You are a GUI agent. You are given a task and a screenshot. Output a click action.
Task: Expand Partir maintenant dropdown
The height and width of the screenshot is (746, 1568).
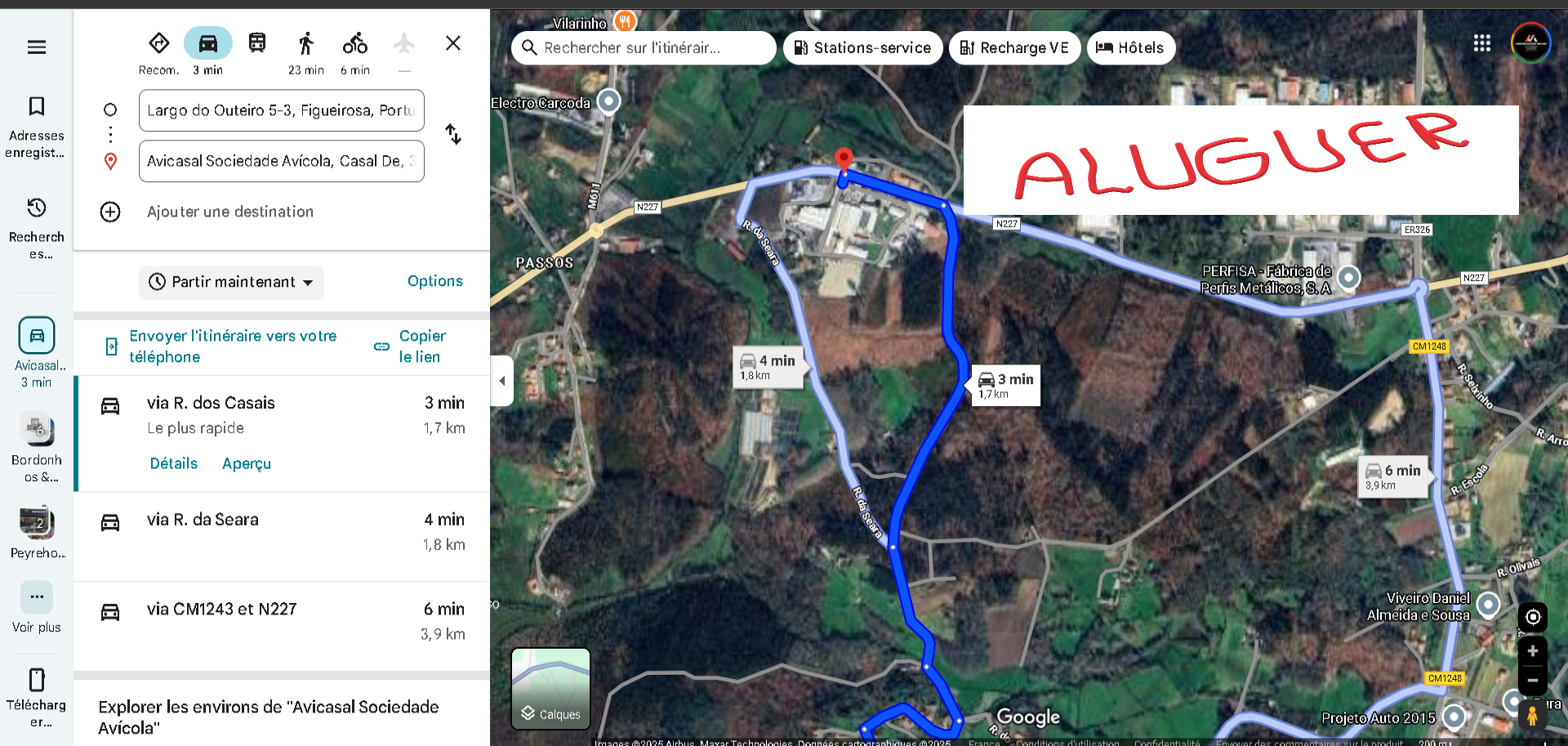[x=231, y=282]
